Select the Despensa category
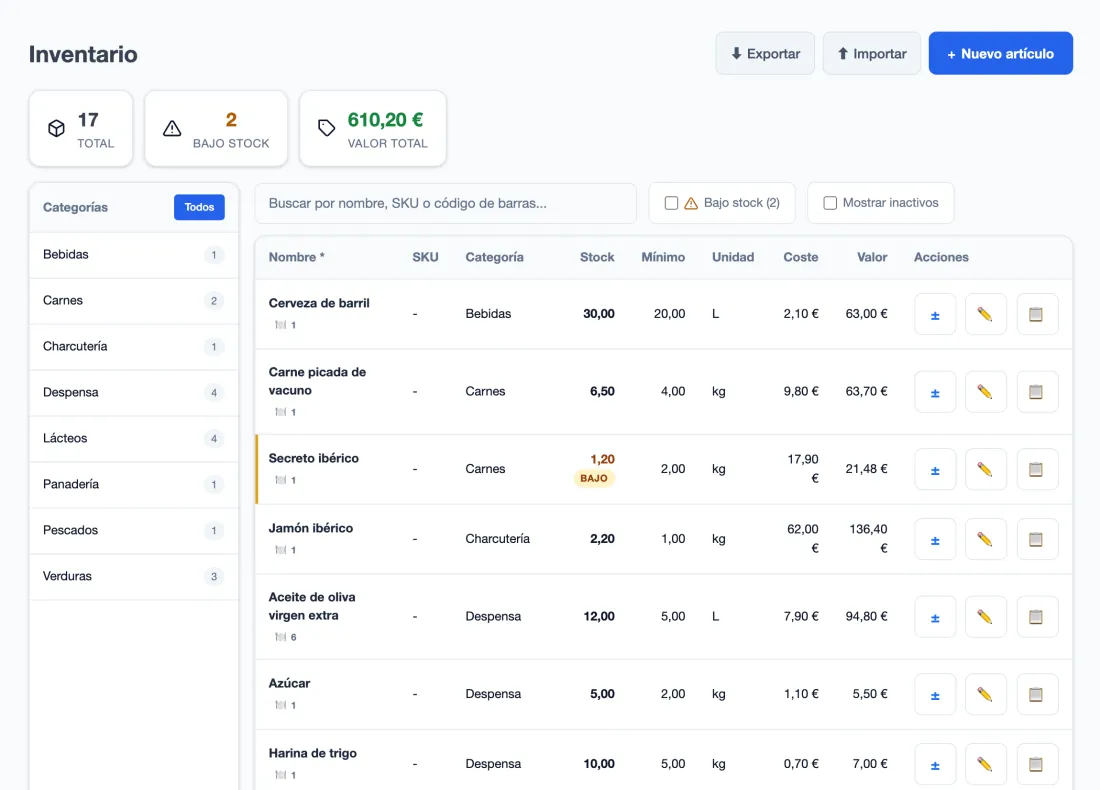The width and height of the screenshot is (1100, 790). [133, 393]
